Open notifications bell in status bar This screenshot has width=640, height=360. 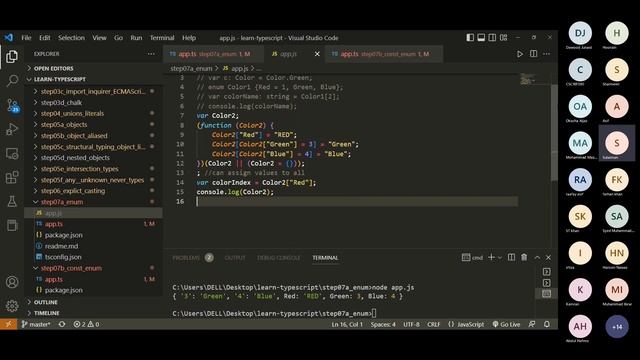pos(547,324)
